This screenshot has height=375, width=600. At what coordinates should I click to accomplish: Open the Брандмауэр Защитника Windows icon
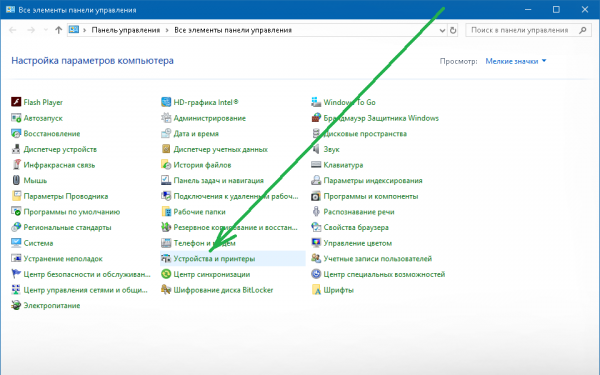tap(316, 117)
